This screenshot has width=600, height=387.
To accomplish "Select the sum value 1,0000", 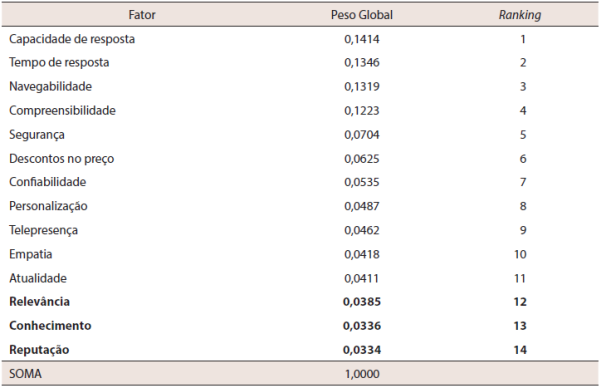I will tap(362, 374).
